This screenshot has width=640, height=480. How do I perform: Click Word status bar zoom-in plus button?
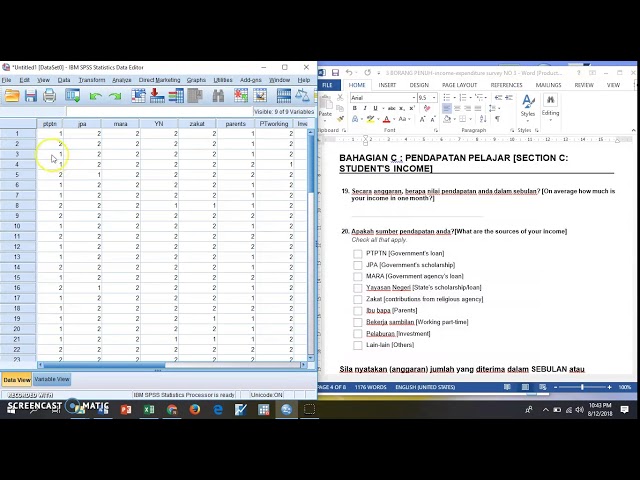coord(609,387)
